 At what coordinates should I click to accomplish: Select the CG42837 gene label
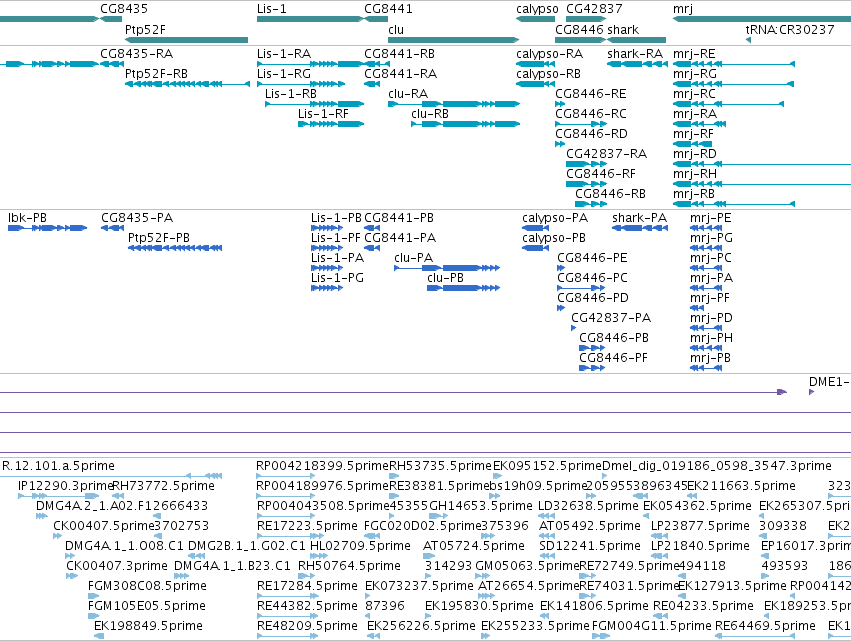(x=594, y=9)
